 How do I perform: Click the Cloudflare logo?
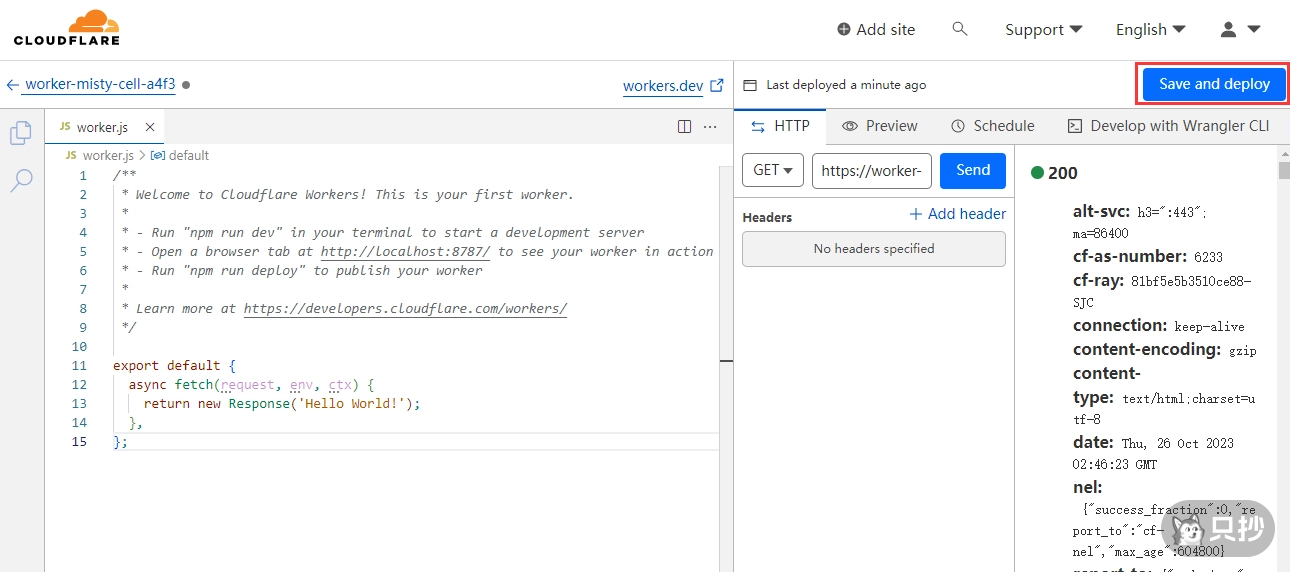tap(67, 28)
